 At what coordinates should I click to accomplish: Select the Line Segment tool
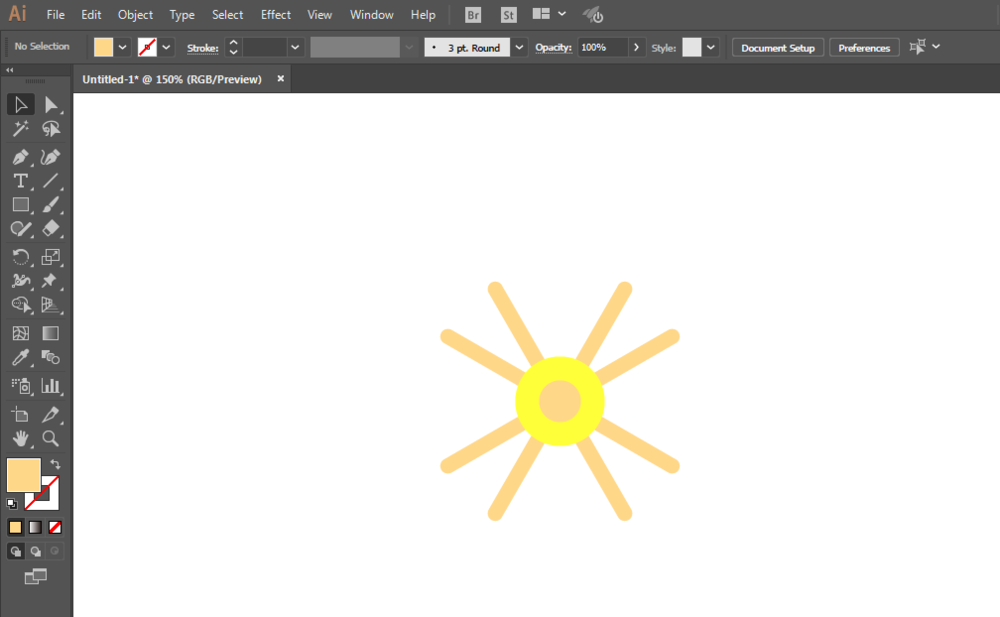tap(50, 181)
